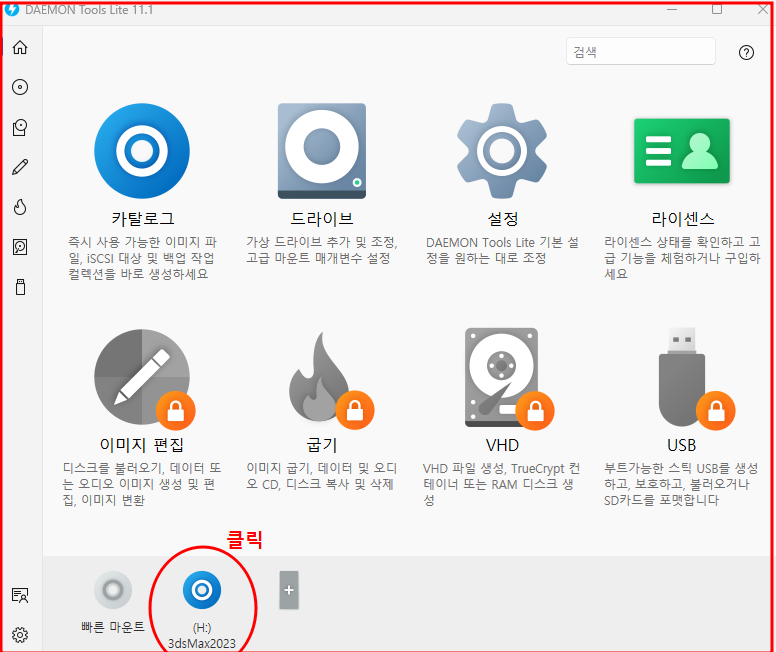Click the 부트가능한 스틱 USB description
776x652 pixels.
681,484
